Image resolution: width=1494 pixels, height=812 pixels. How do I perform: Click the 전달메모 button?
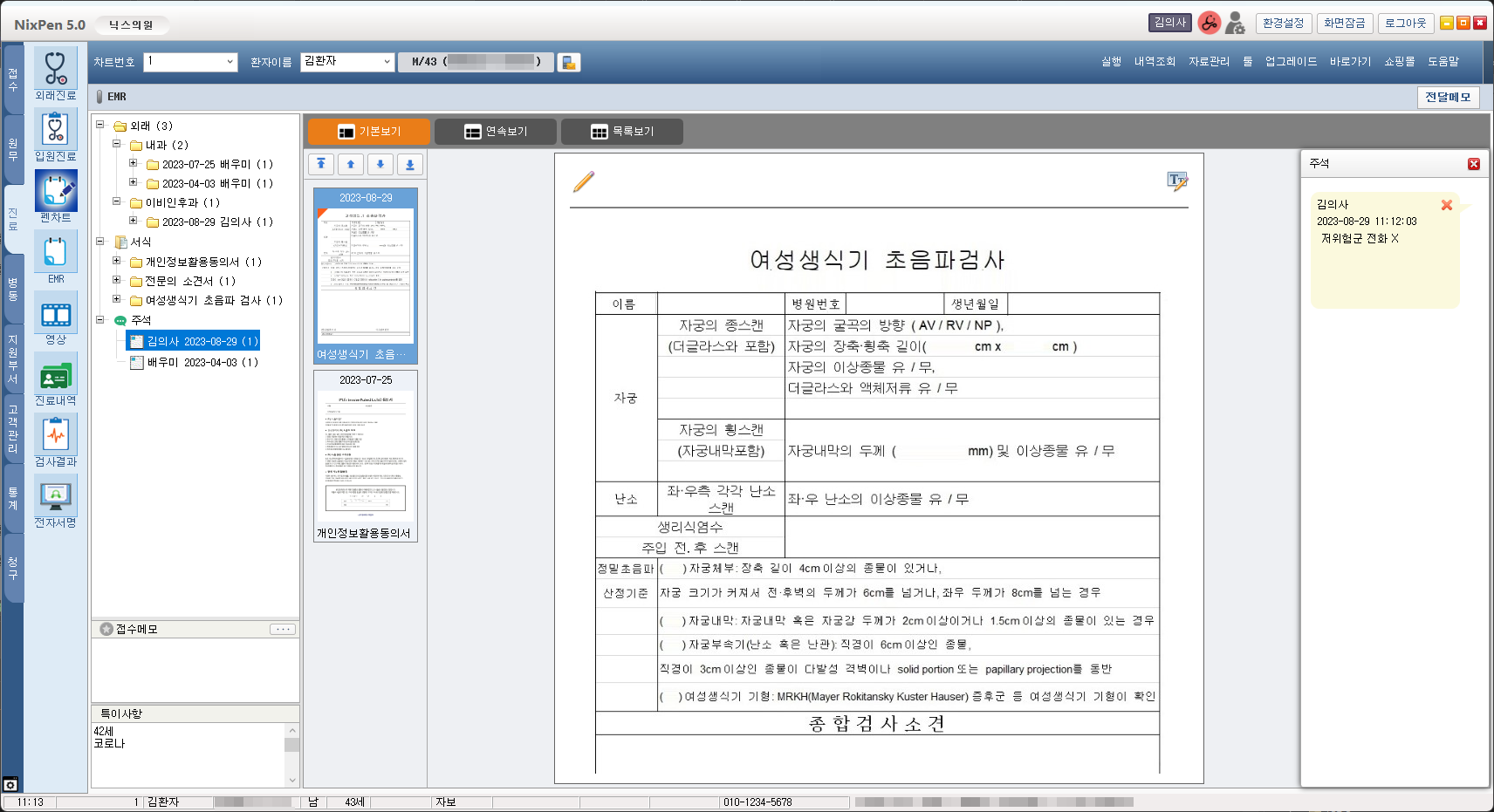[1447, 97]
